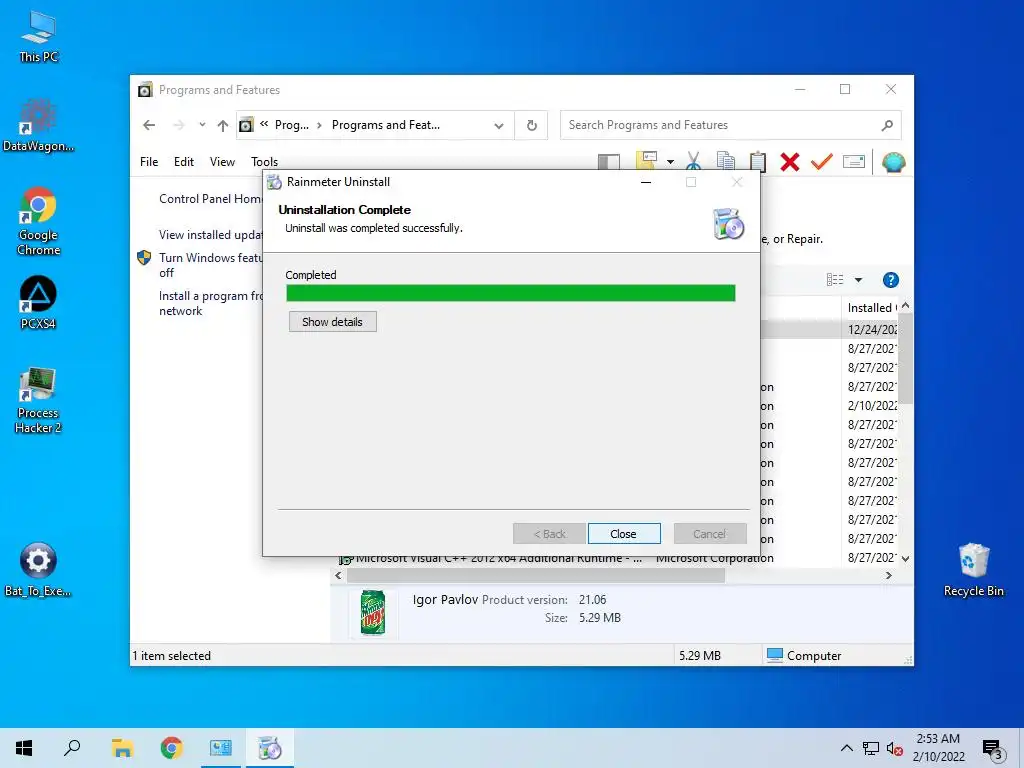Click horizontal scrollbar below program list
This screenshot has width=1024, height=768.
[536, 575]
